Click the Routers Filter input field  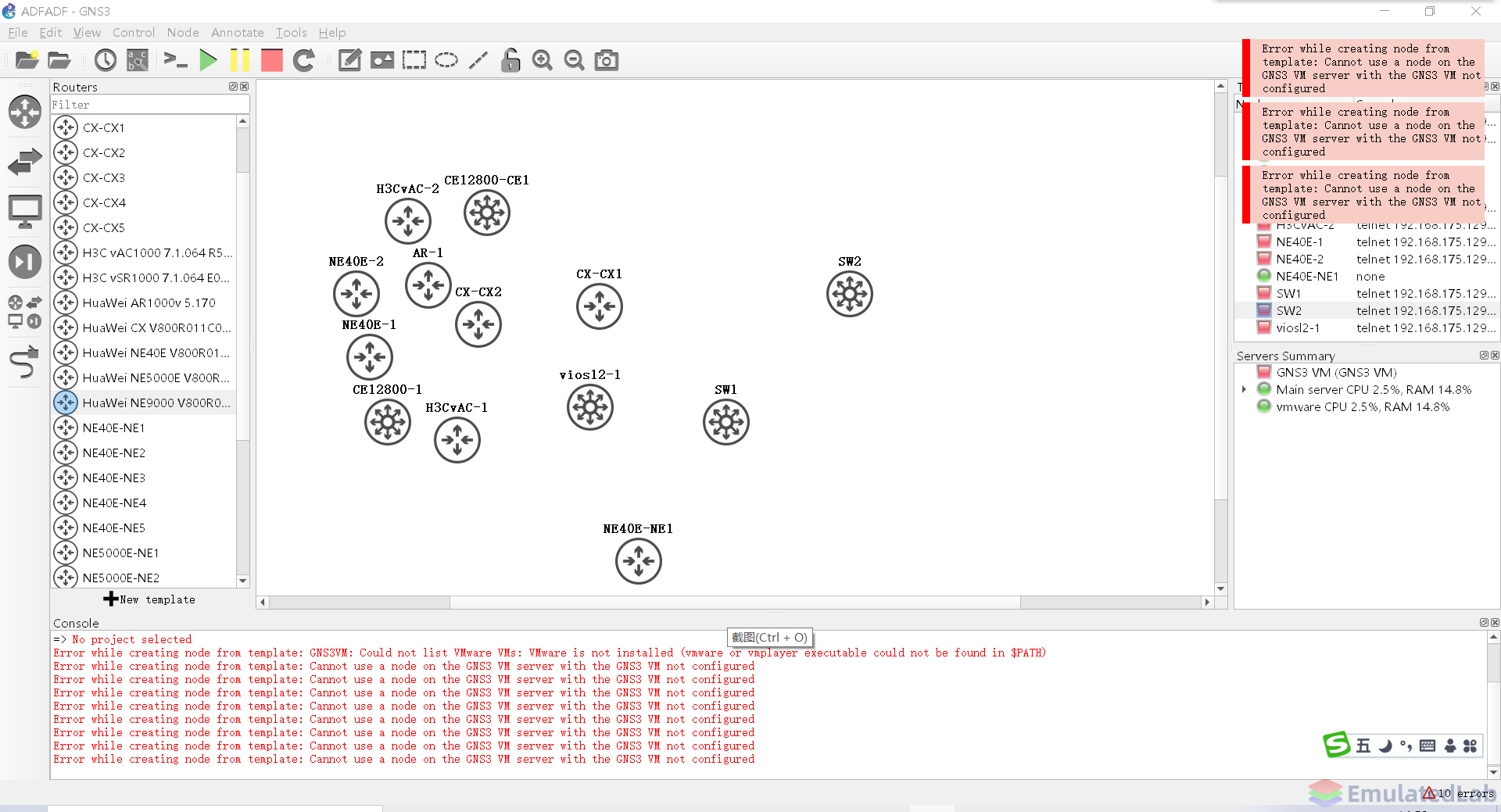[150, 105]
